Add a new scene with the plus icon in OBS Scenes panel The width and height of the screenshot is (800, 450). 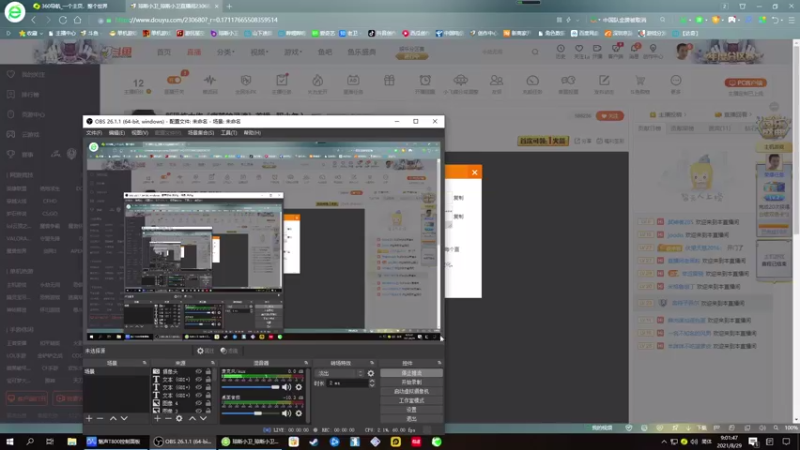pos(89,418)
